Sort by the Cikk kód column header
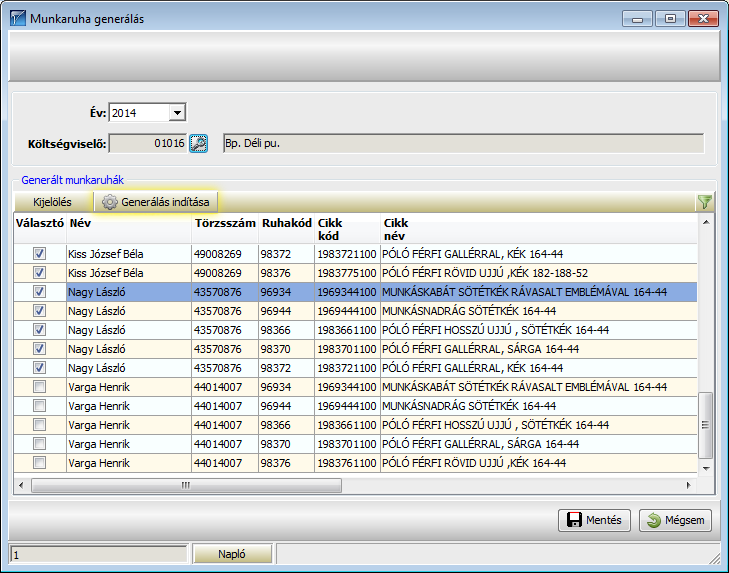 [x=347, y=229]
